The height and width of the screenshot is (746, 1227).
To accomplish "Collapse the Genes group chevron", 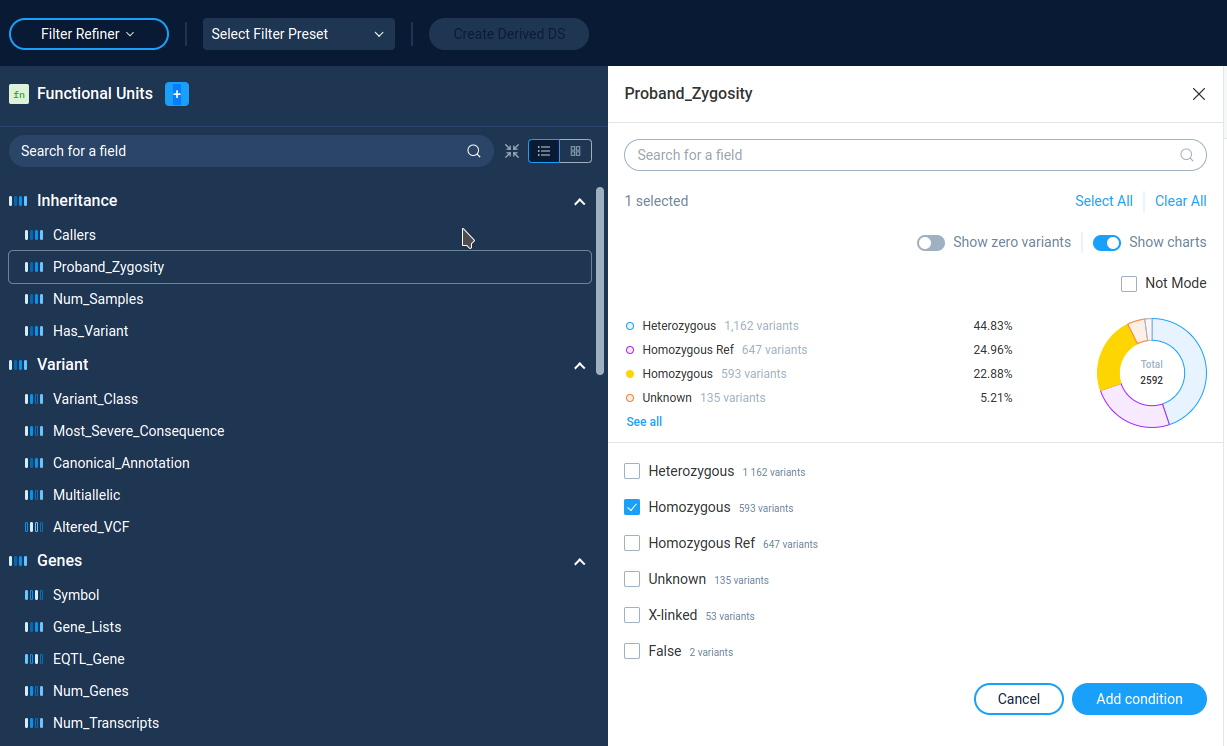I will pos(579,562).
